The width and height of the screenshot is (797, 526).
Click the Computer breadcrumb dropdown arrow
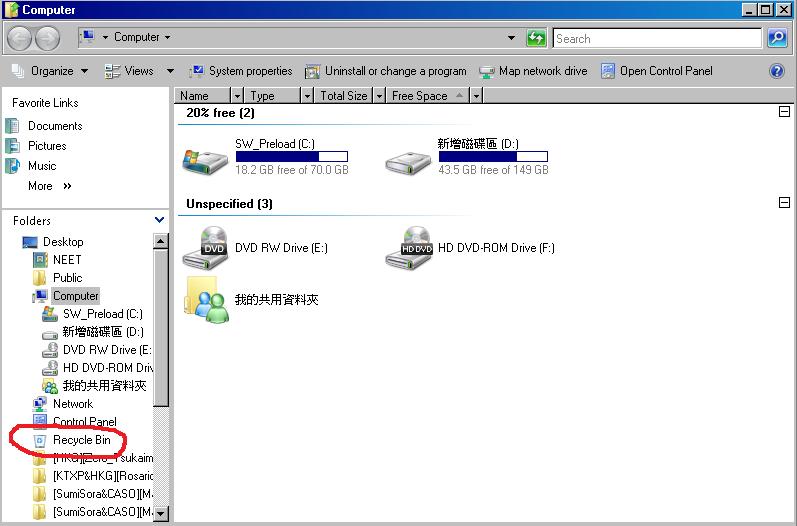click(167, 38)
